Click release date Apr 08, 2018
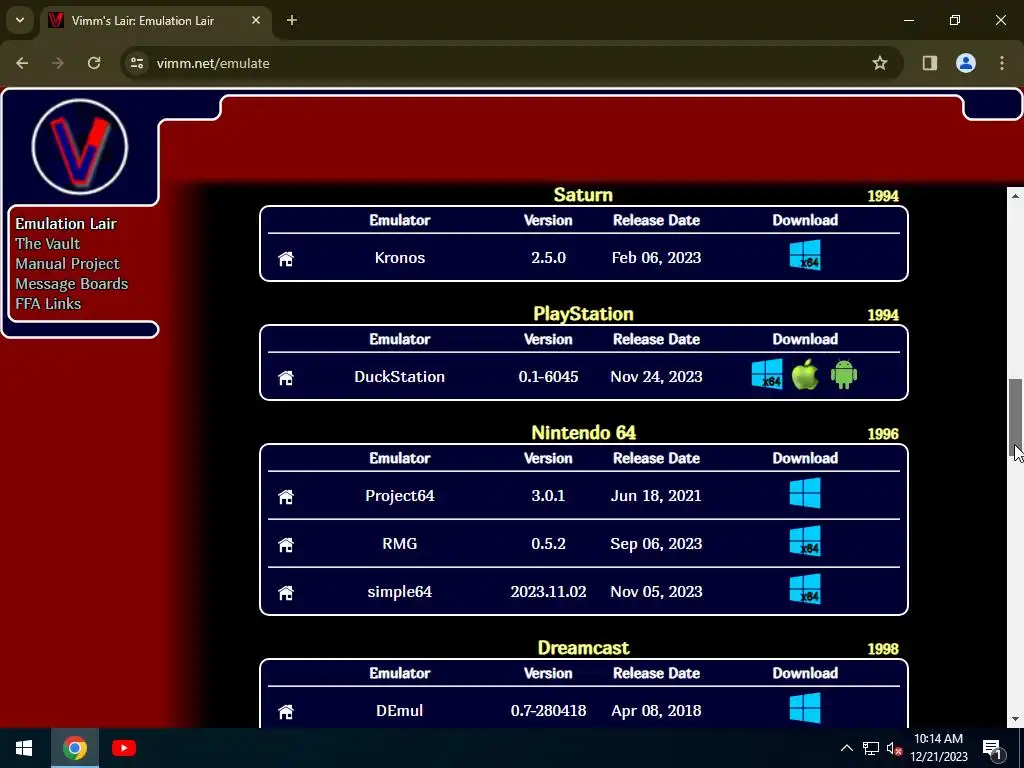 [x=656, y=711]
